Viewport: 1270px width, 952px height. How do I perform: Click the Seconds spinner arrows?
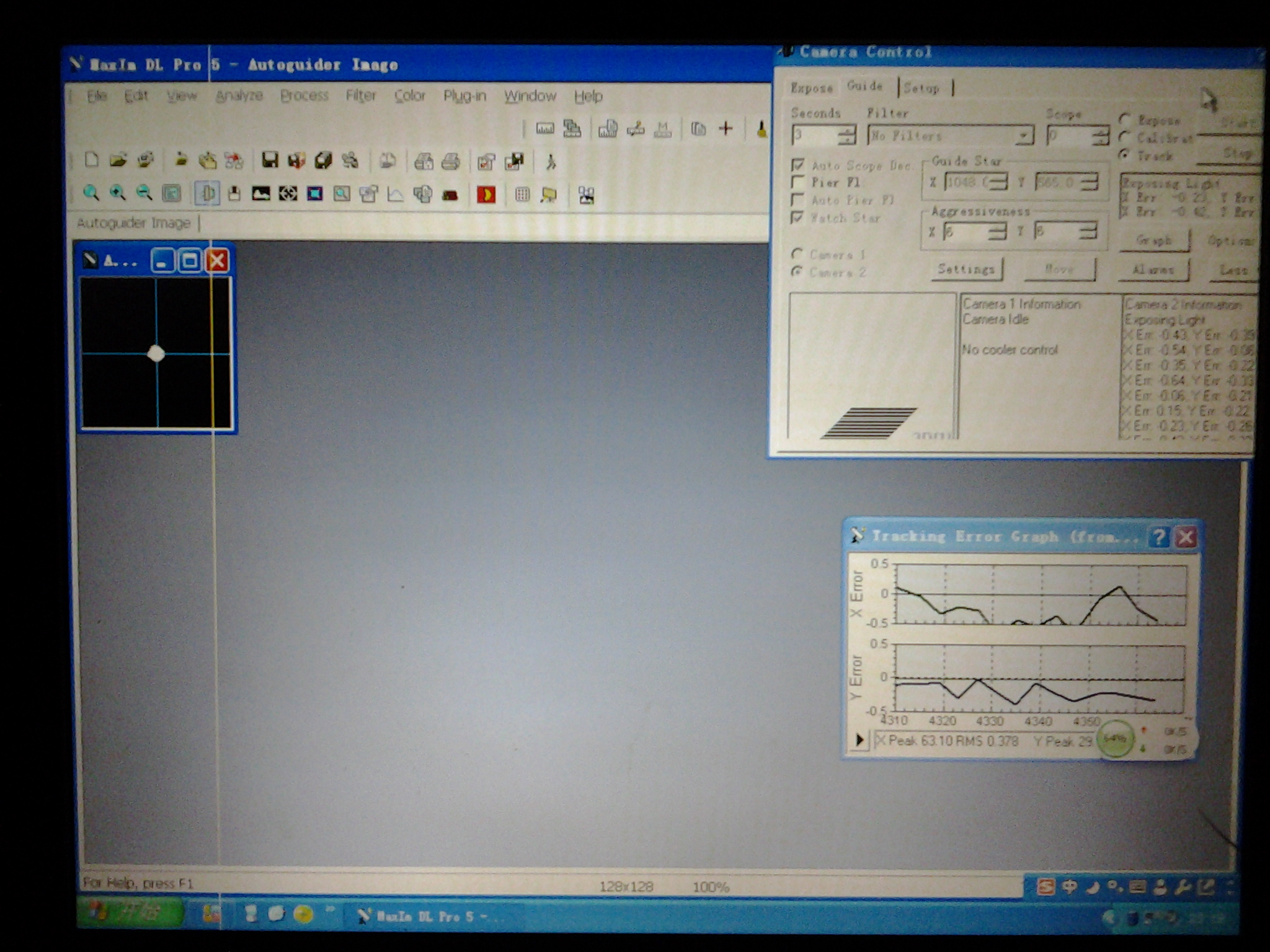pos(846,135)
